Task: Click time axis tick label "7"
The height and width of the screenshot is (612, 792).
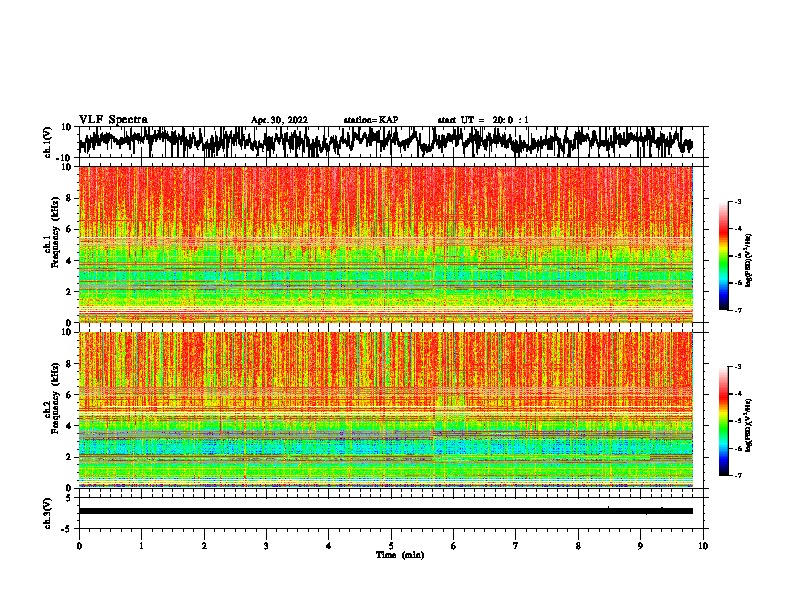Action: (x=516, y=546)
